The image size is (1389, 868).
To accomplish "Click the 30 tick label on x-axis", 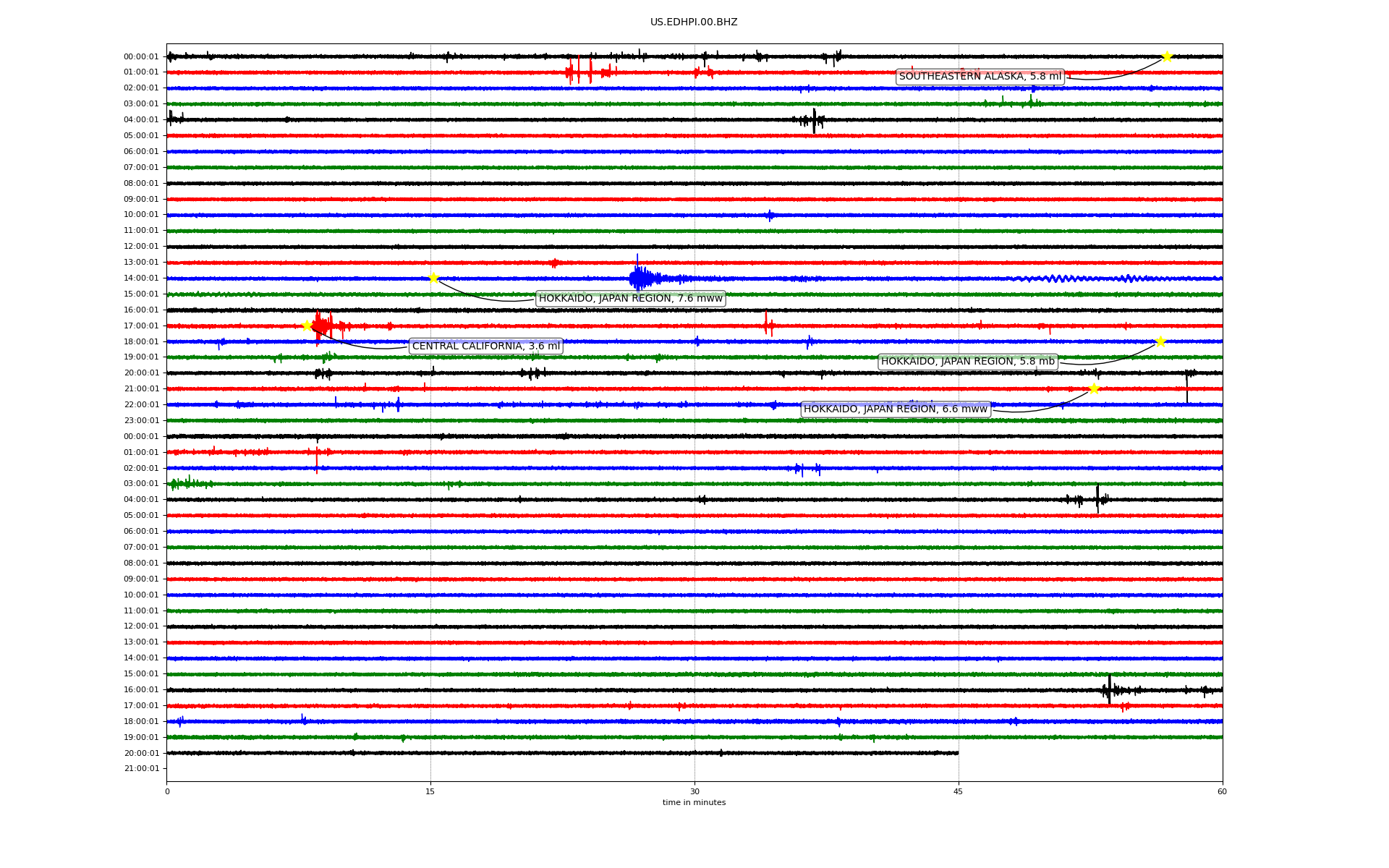I will click(694, 791).
